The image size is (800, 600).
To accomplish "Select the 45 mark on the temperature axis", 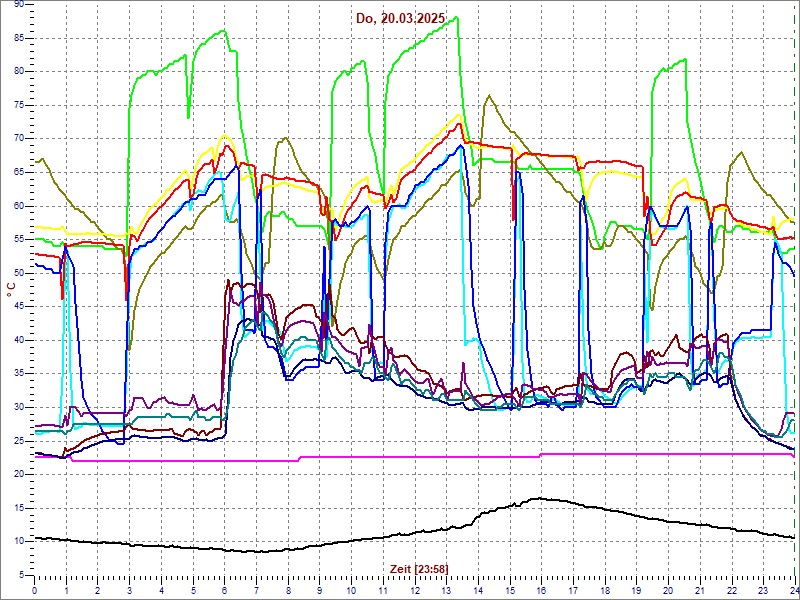I will (19, 307).
